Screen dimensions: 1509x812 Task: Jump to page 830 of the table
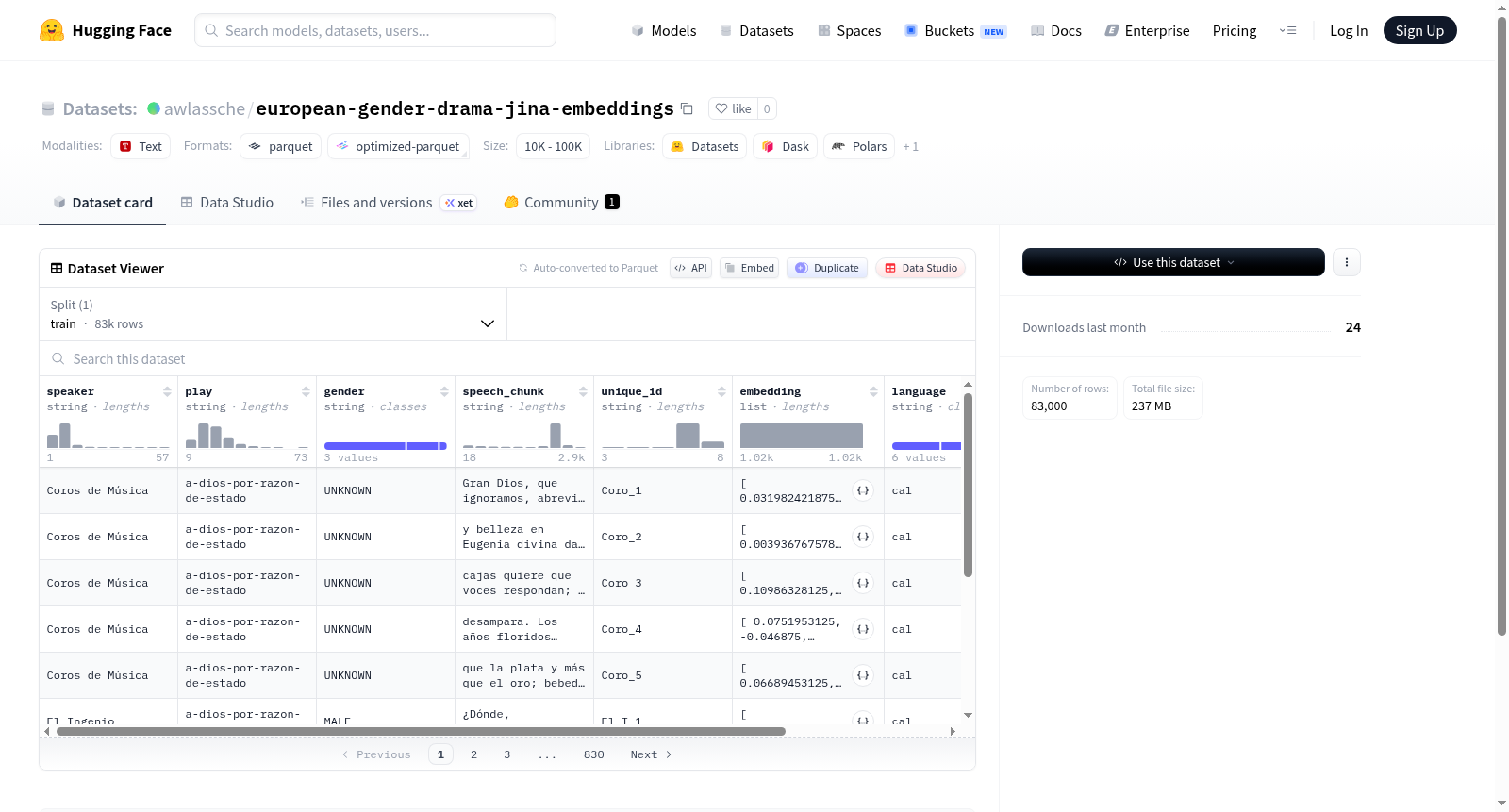pos(593,754)
